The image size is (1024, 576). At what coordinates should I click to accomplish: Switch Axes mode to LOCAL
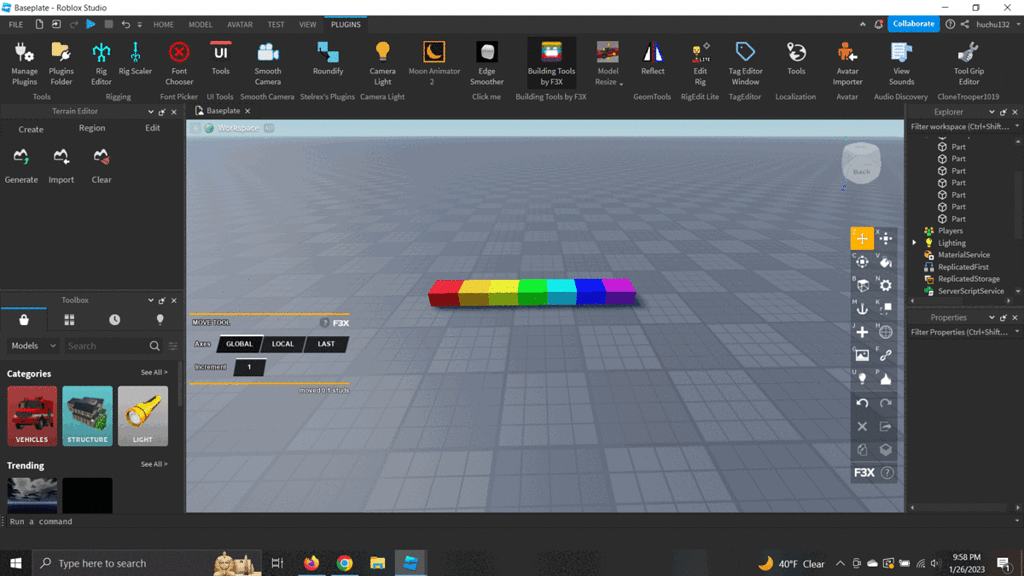coord(283,344)
